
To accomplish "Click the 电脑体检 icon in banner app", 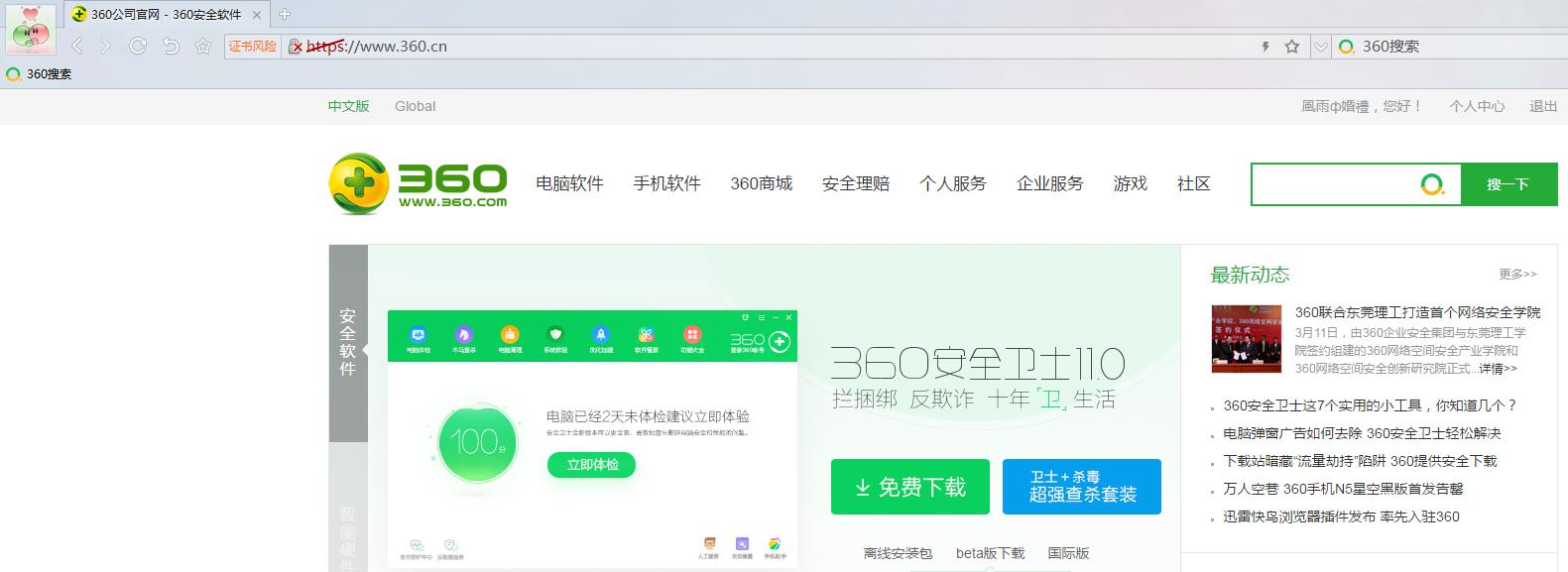I will point(418,338).
